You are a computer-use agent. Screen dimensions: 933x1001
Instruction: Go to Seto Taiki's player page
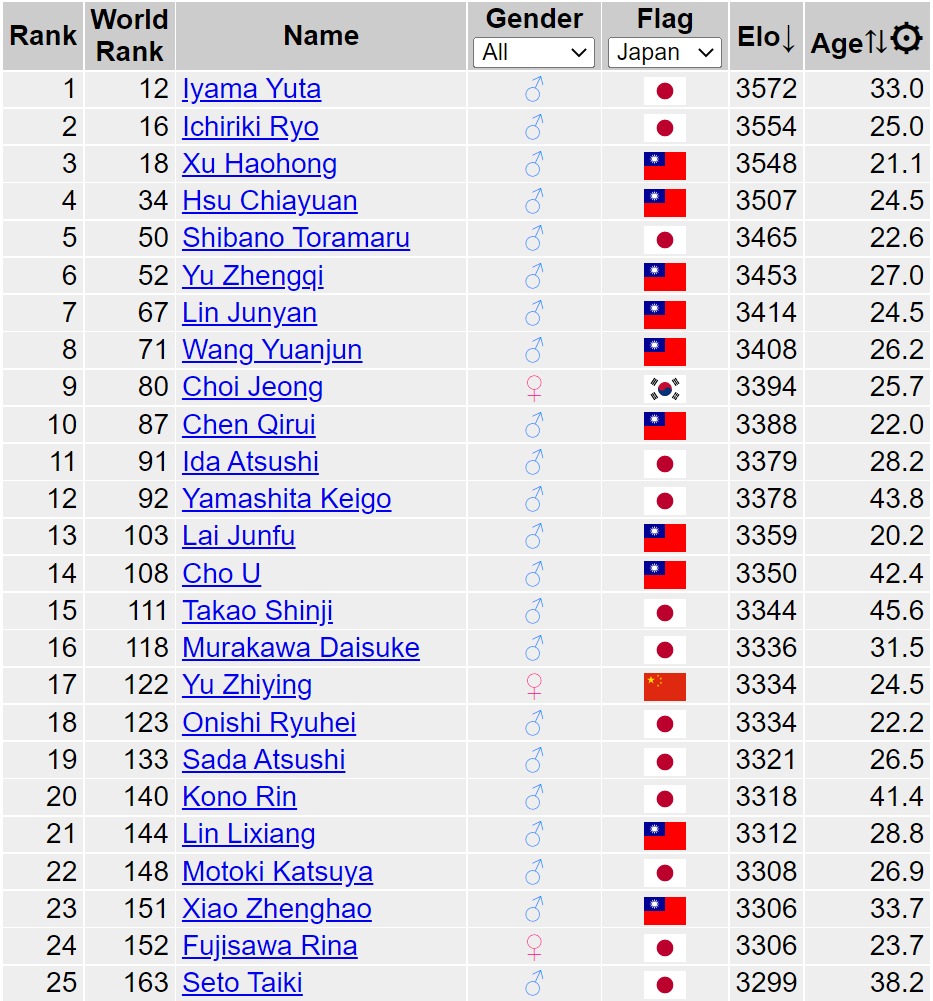click(242, 983)
